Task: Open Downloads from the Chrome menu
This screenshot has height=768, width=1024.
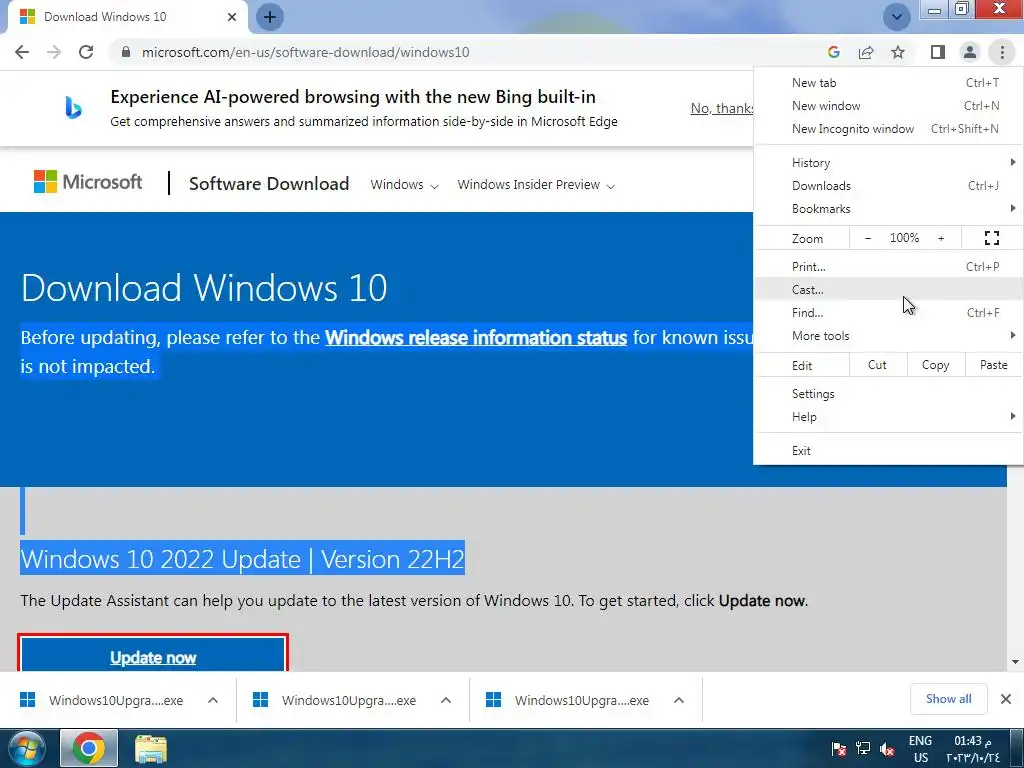Action: tap(889, 186)
